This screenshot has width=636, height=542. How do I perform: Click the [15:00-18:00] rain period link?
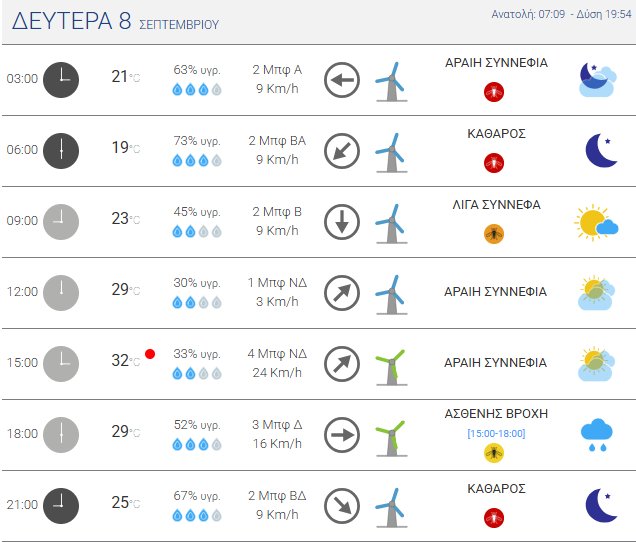pyautogui.click(x=495, y=433)
